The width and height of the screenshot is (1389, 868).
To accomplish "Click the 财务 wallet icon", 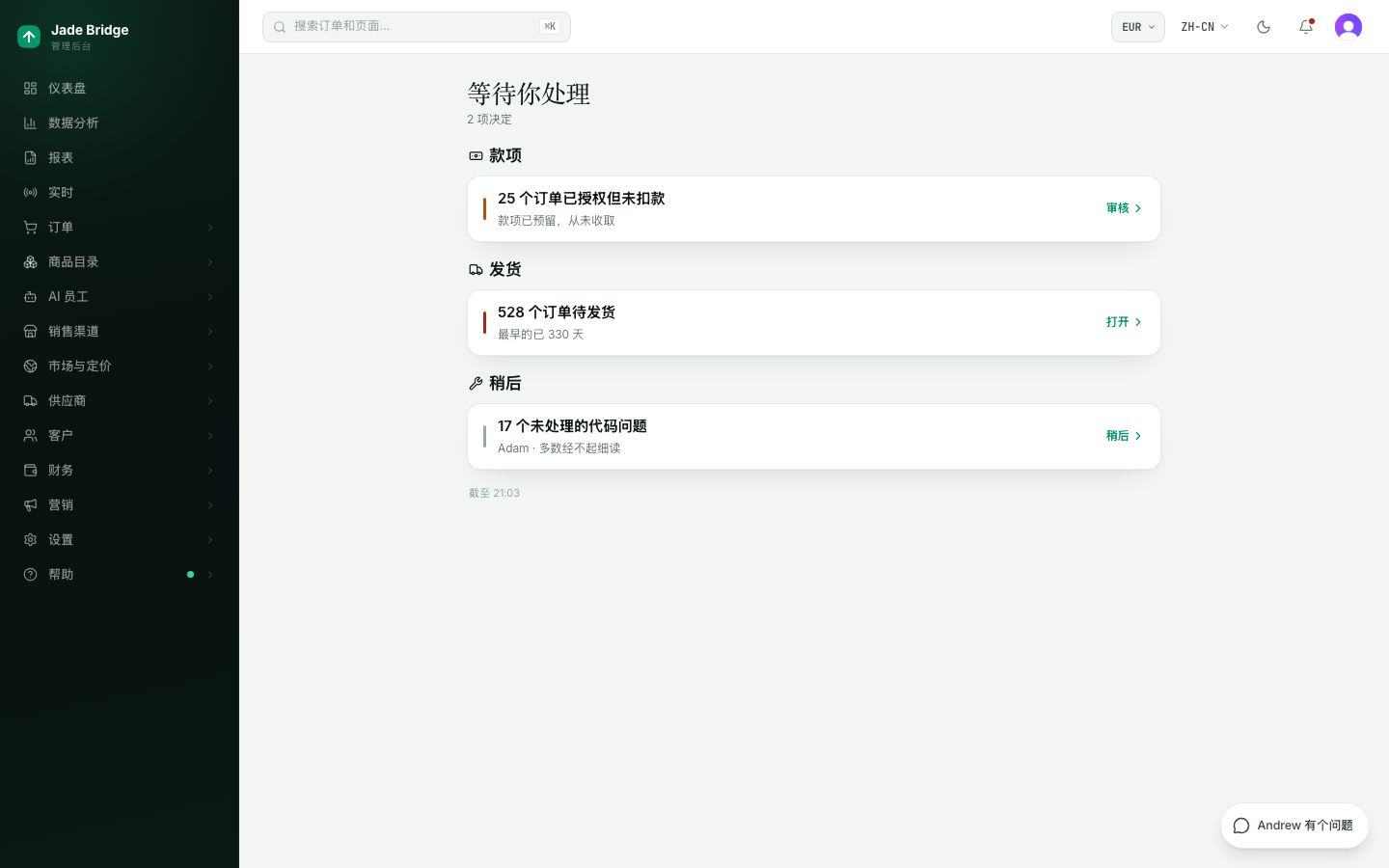I will pyautogui.click(x=30, y=470).
